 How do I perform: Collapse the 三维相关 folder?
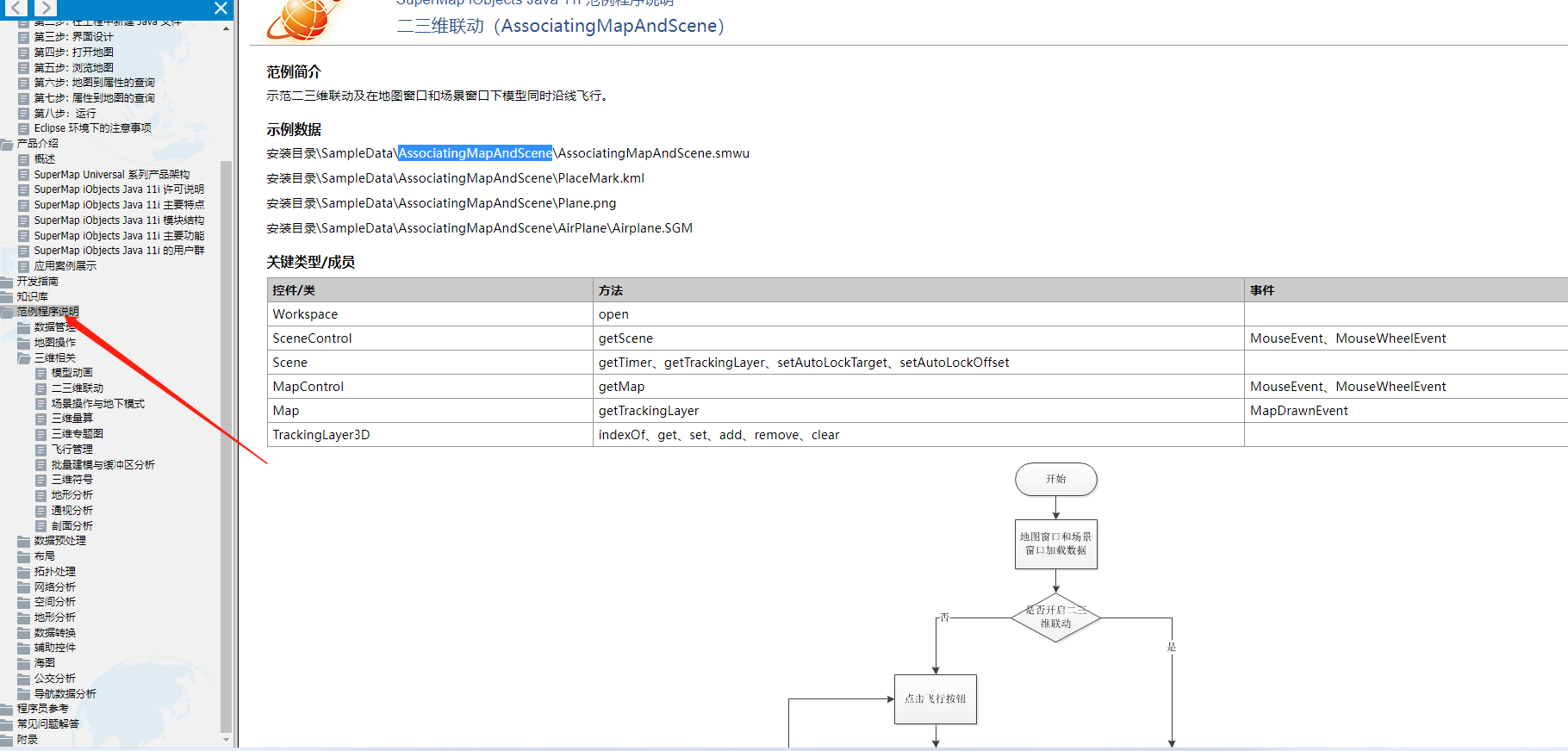[x=24, y=357]
